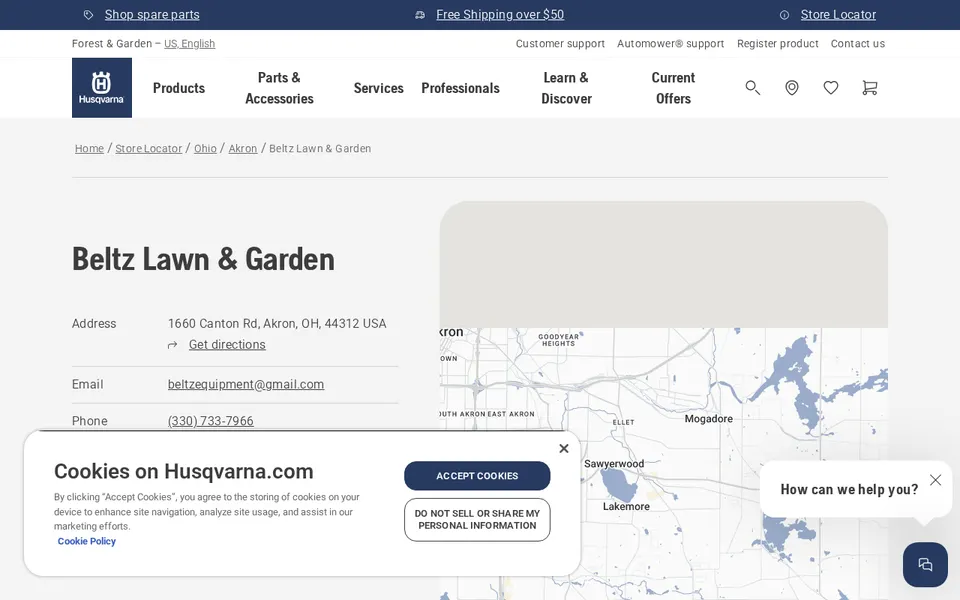The height and width of the screenshot is (600, 960).
Task: Go to Ohio breadcrumb
Action: (205, 148)
